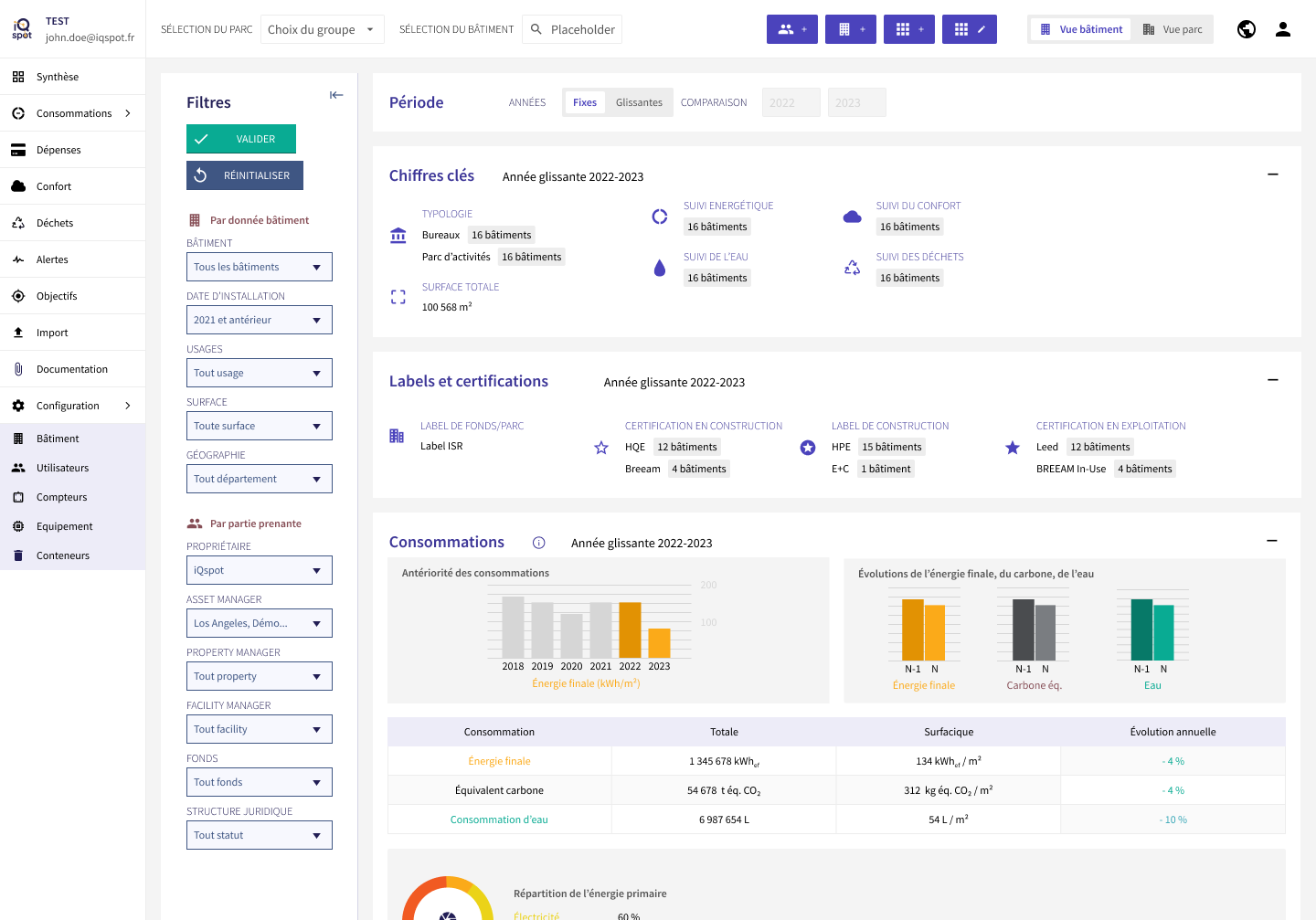
Task: Click the 12 bâtiments HQE badge
Action: (x=687, y=447)
